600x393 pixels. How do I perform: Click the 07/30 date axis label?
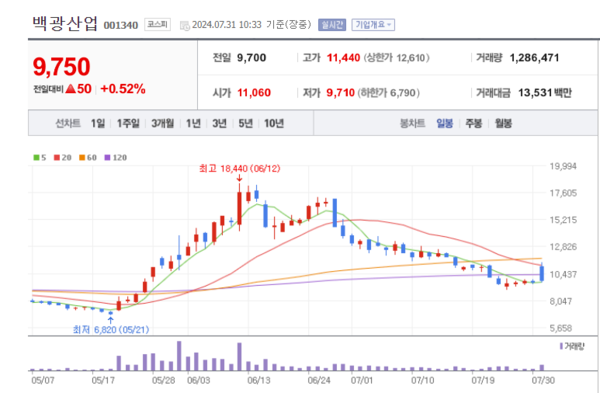click(x=543, y=380)
